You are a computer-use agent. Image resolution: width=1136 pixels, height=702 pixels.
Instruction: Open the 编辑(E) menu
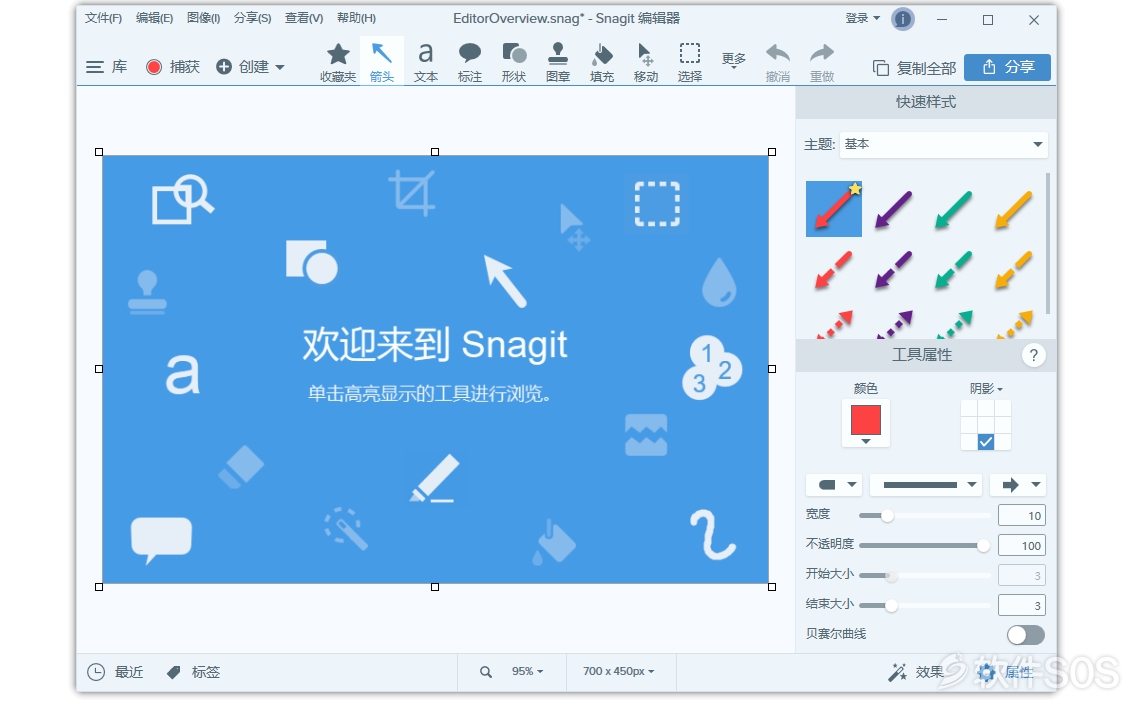(x=154, y=18)
